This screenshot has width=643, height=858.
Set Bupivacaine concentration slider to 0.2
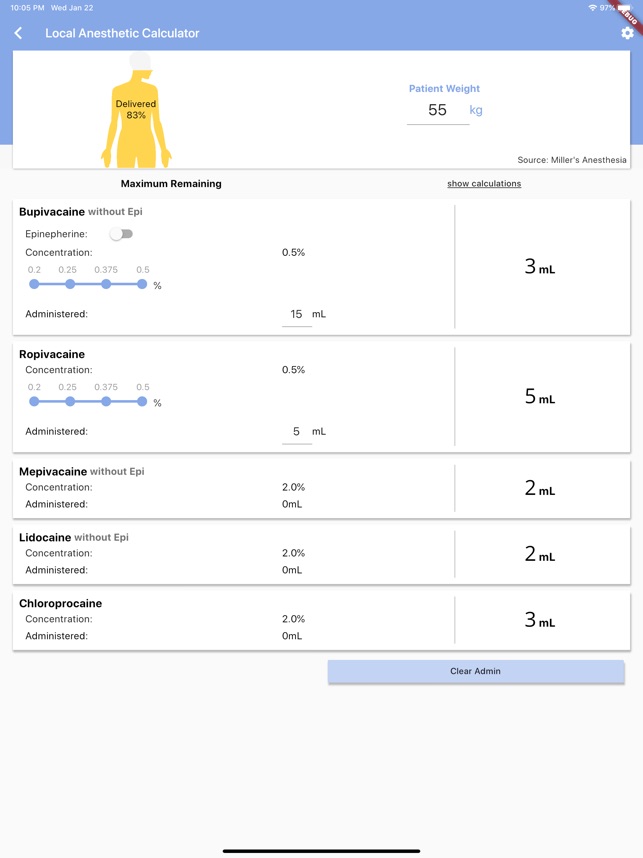point(34,284)
